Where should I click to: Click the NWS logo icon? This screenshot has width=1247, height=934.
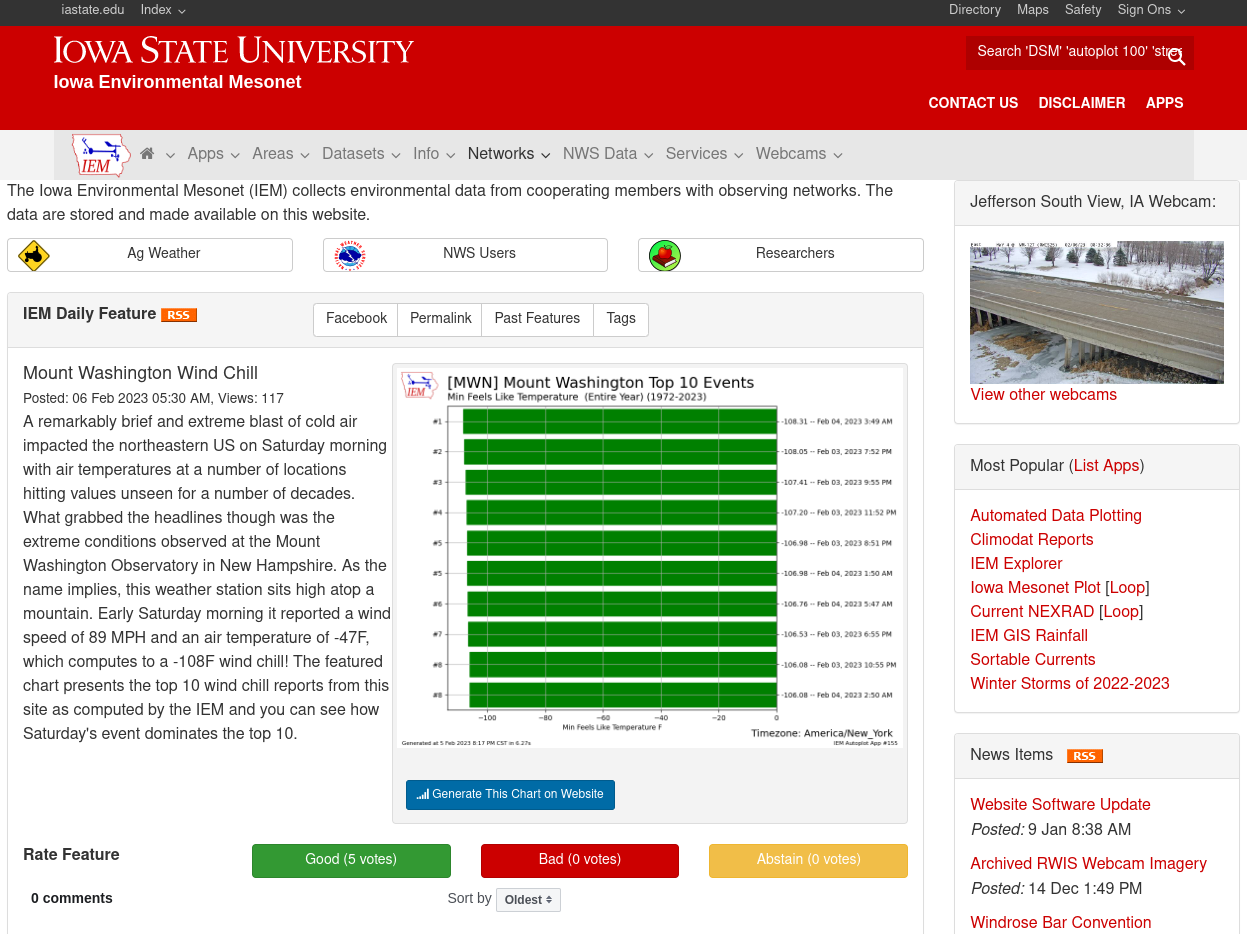[350, 255]
